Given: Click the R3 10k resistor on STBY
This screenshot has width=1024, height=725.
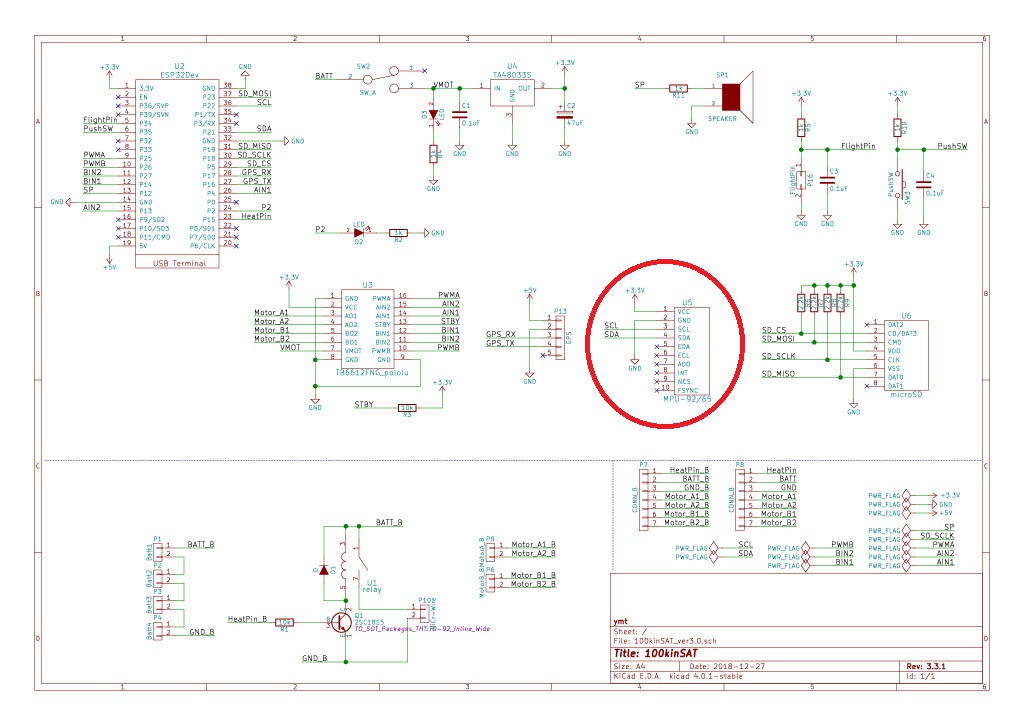Looking at the screenshot, I should click(x=407, y=407).
